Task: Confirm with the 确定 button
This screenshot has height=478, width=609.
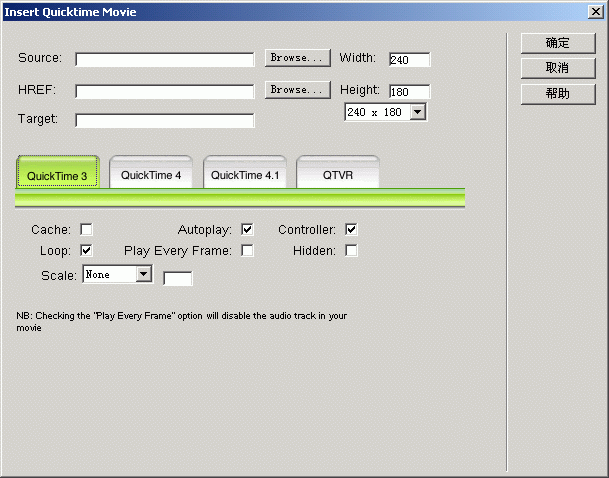Action: coord(558,43)
